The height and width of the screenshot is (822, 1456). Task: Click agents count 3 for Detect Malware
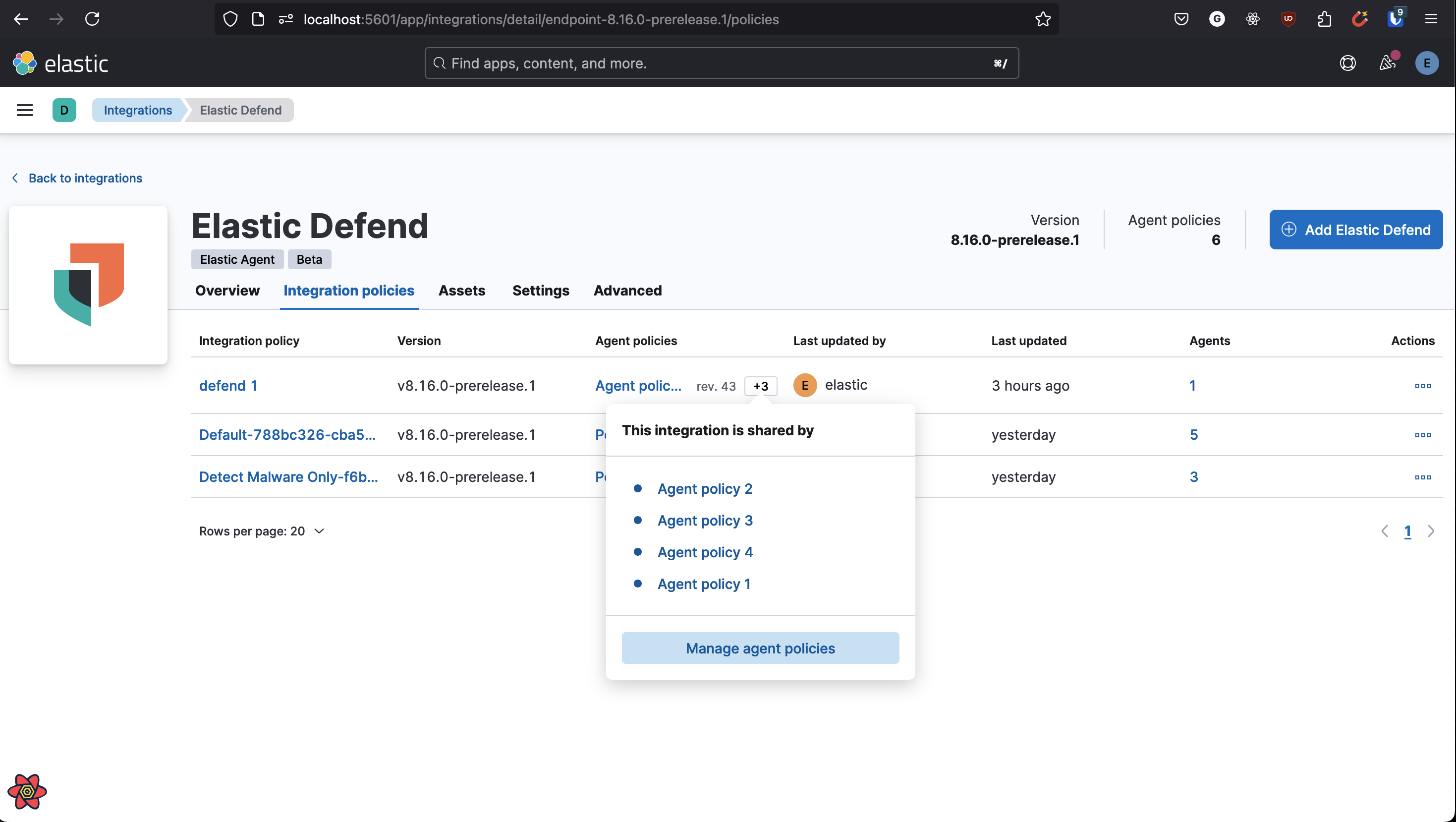[1194, 477]
